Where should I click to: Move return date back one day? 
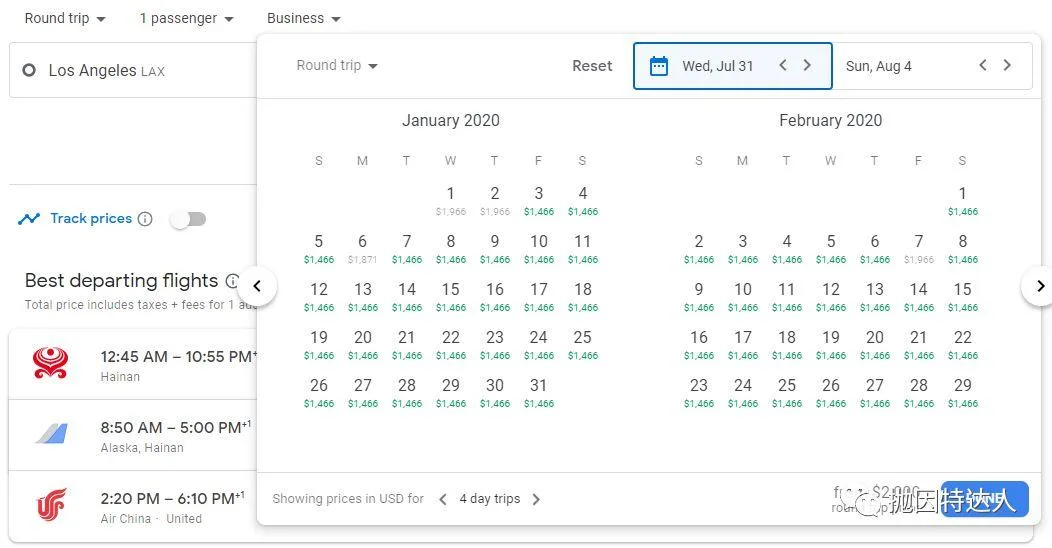point(982,66)
